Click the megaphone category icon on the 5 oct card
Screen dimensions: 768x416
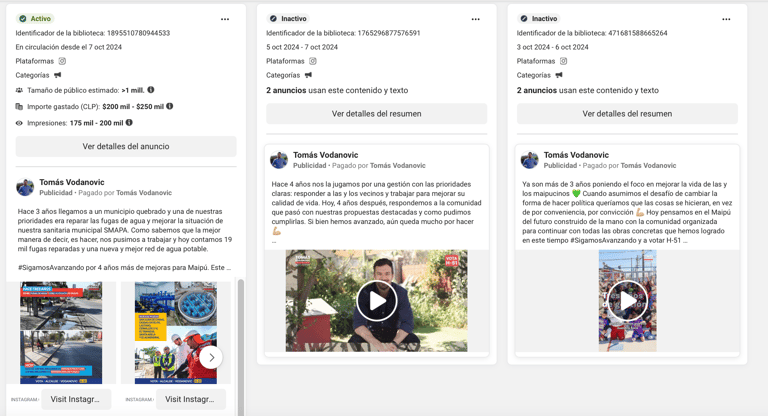tap(309, 75)
